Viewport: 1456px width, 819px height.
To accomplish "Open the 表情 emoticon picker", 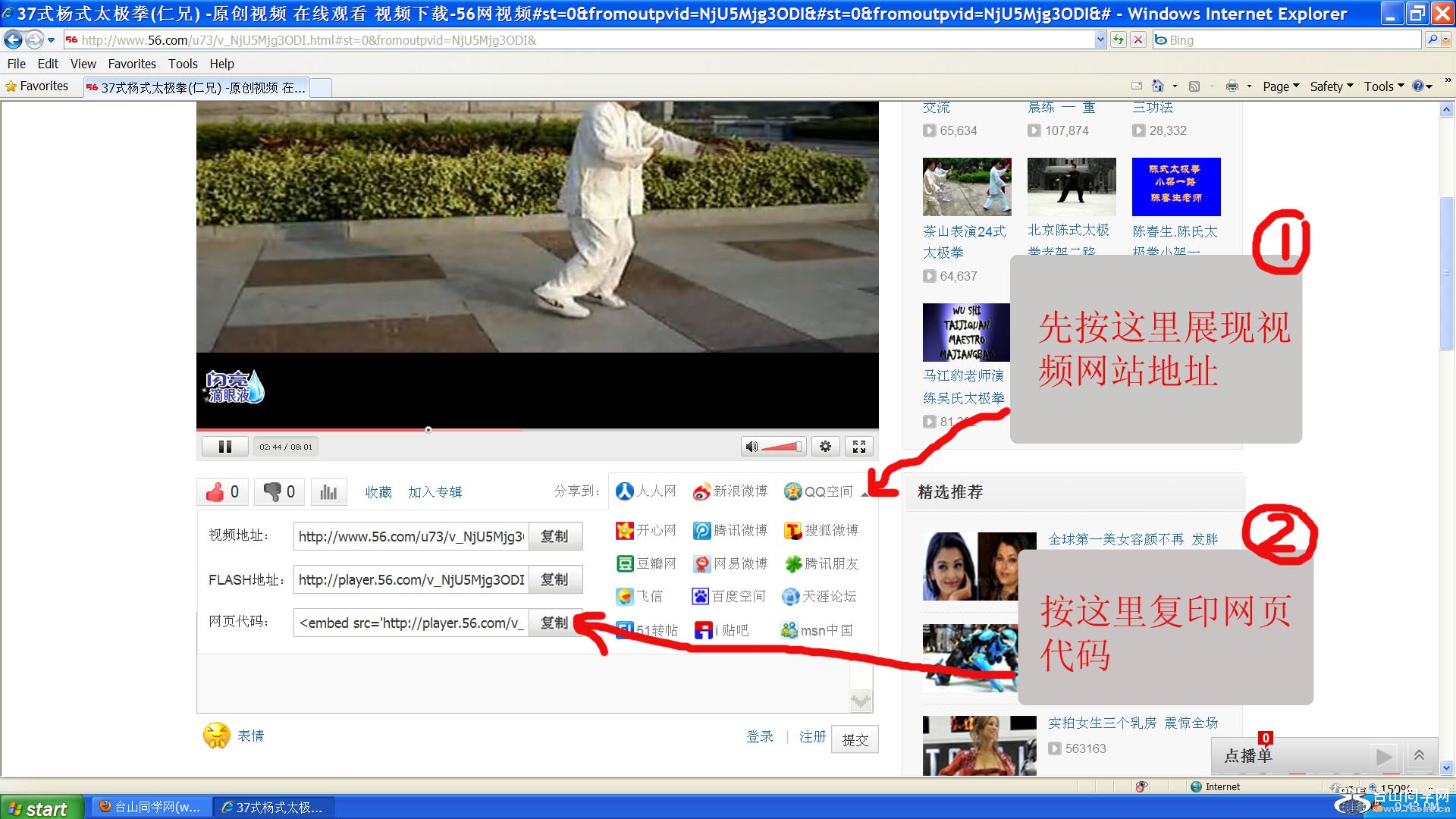I will (x=234, y=736).
